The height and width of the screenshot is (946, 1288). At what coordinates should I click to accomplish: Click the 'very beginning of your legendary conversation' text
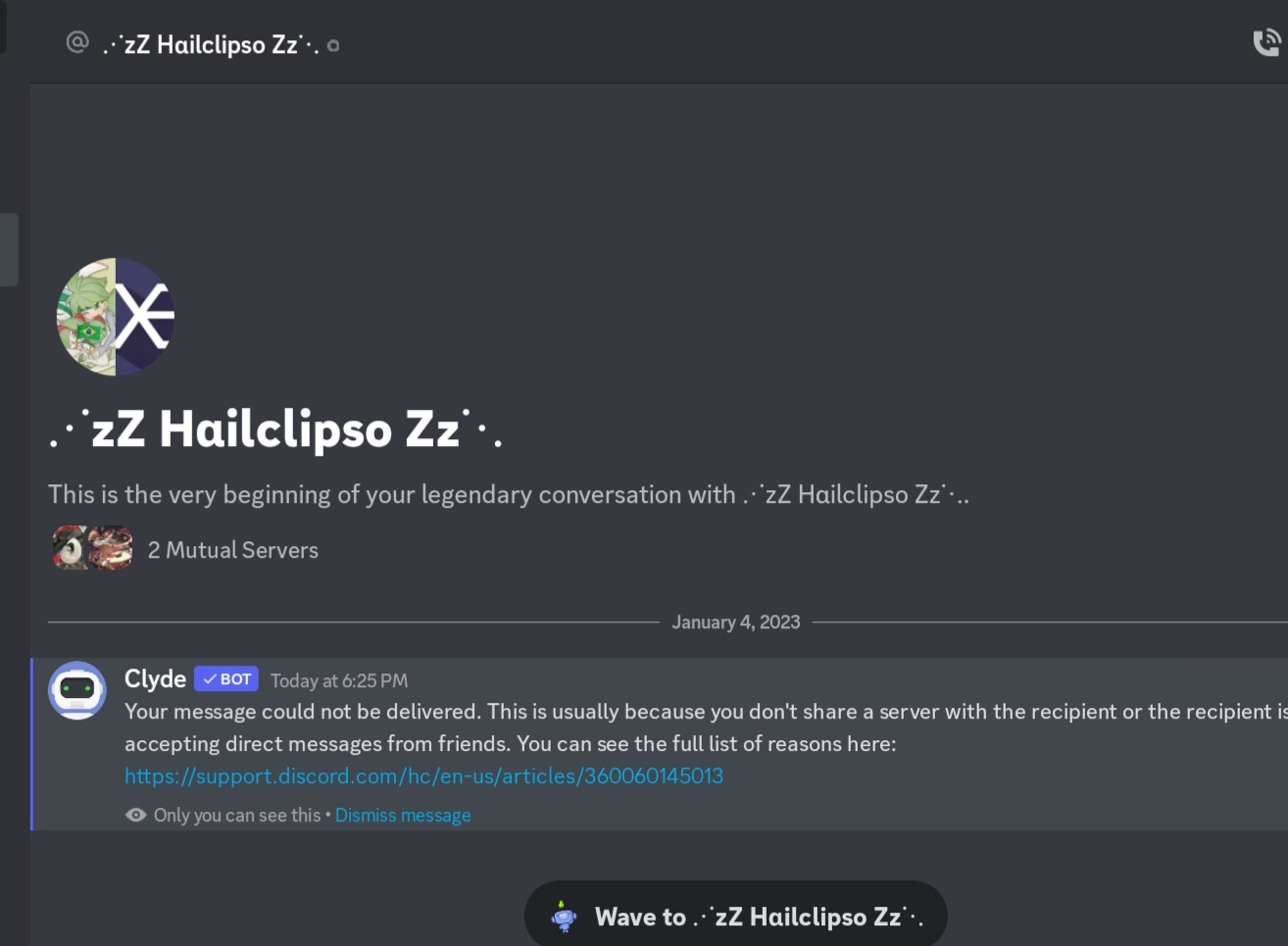pyautogui.click(x=508, y=494)
